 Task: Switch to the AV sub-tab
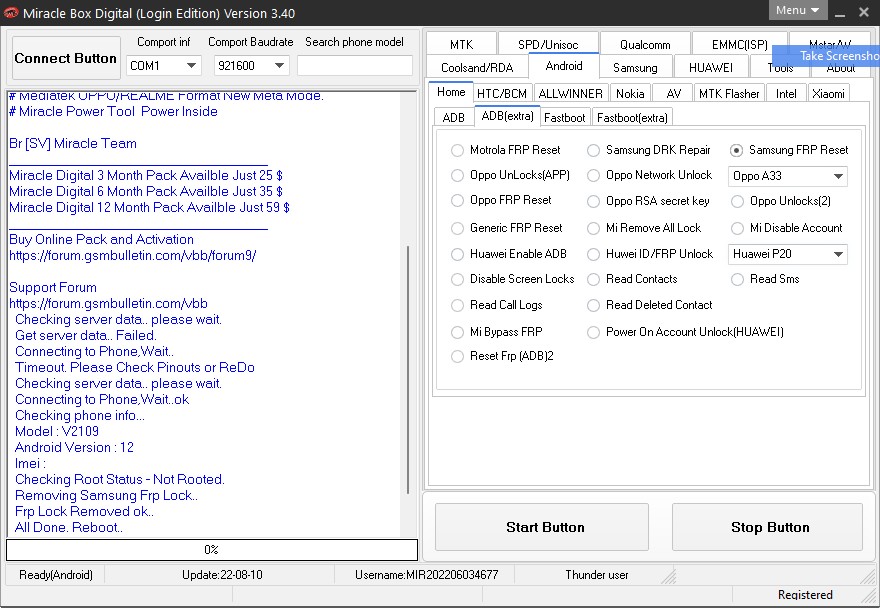pos(673,93)
